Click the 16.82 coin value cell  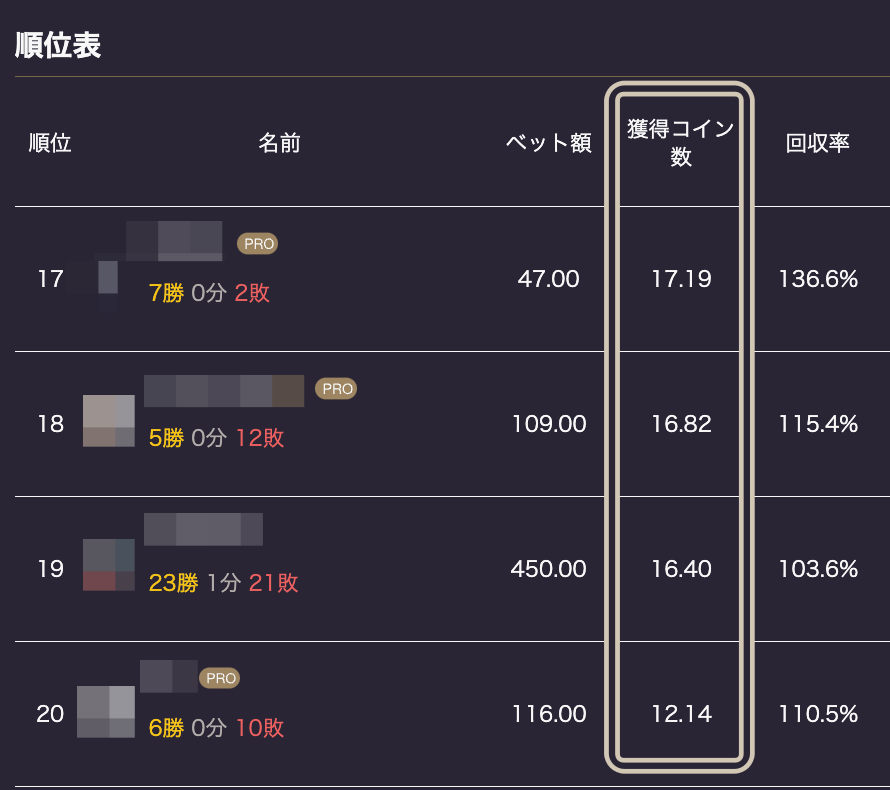coord(681,424)
